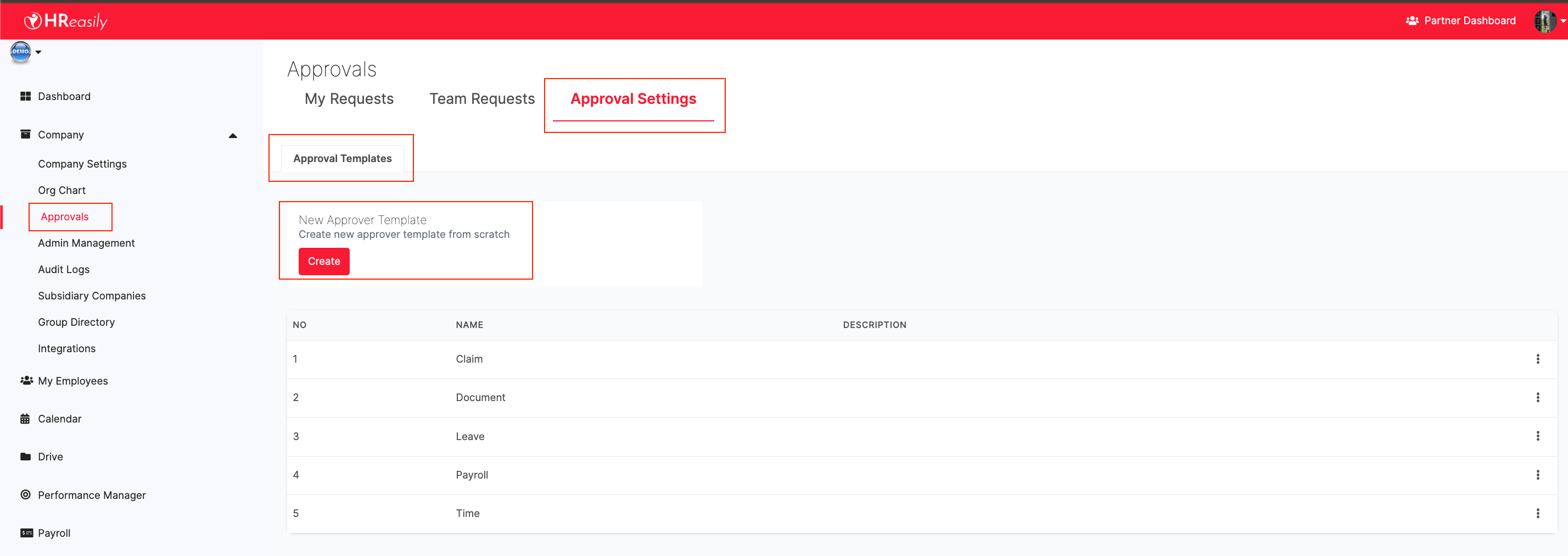Viewport: 1568px width, 556px height.
Task: Click the Payroll template name in table
Action: (x=472, y=475)
